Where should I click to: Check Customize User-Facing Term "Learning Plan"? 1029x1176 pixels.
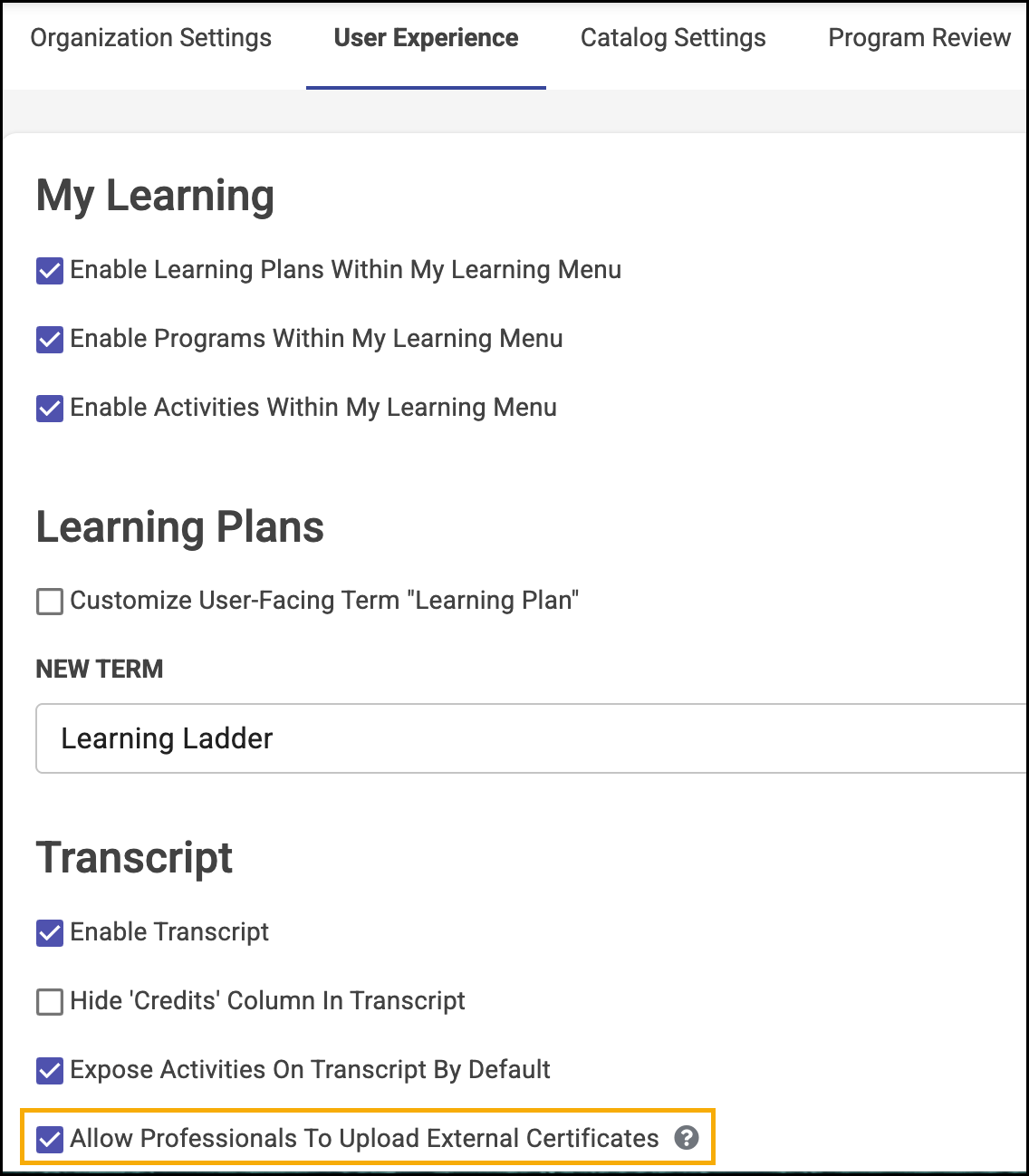click(x=50, y=601)
